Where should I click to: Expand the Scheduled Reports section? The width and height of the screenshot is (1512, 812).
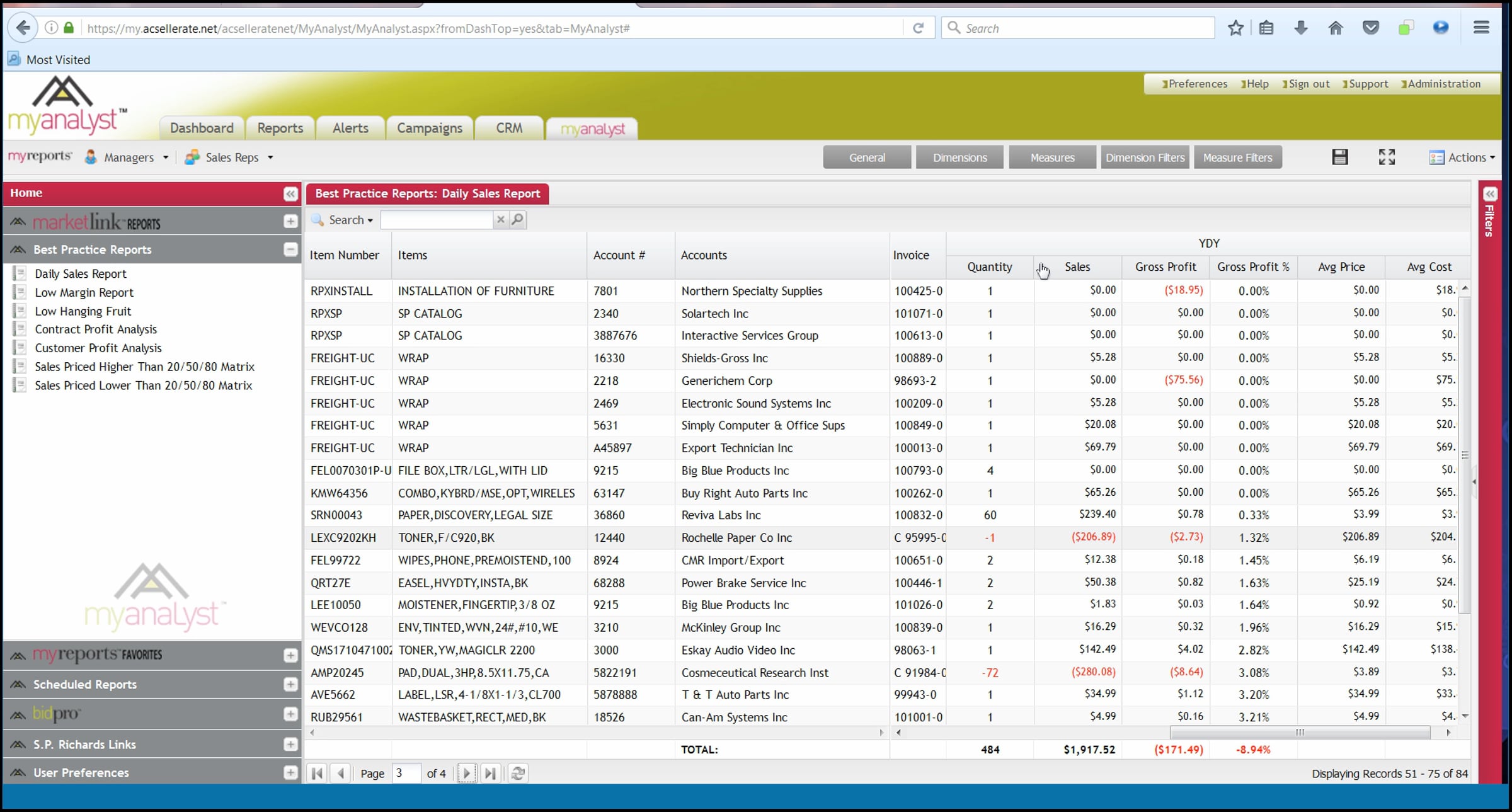pyautogui.click(x=290, y=684)
